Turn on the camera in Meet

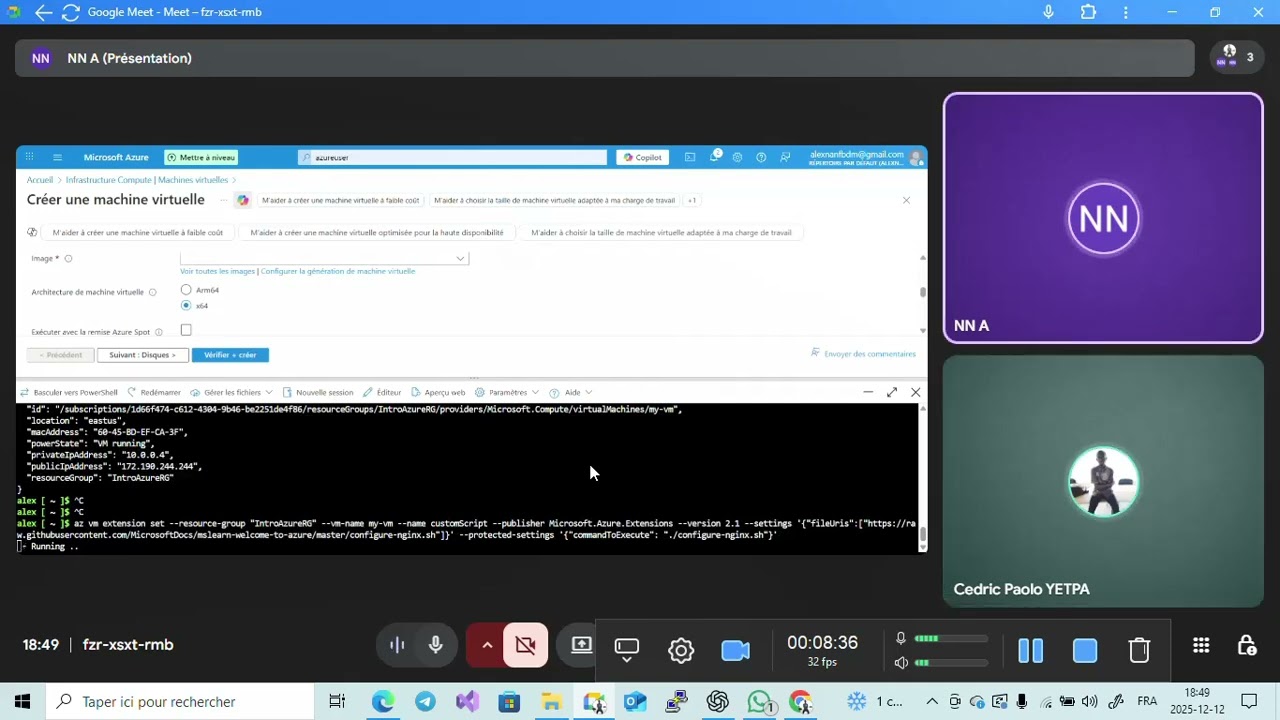525,645
